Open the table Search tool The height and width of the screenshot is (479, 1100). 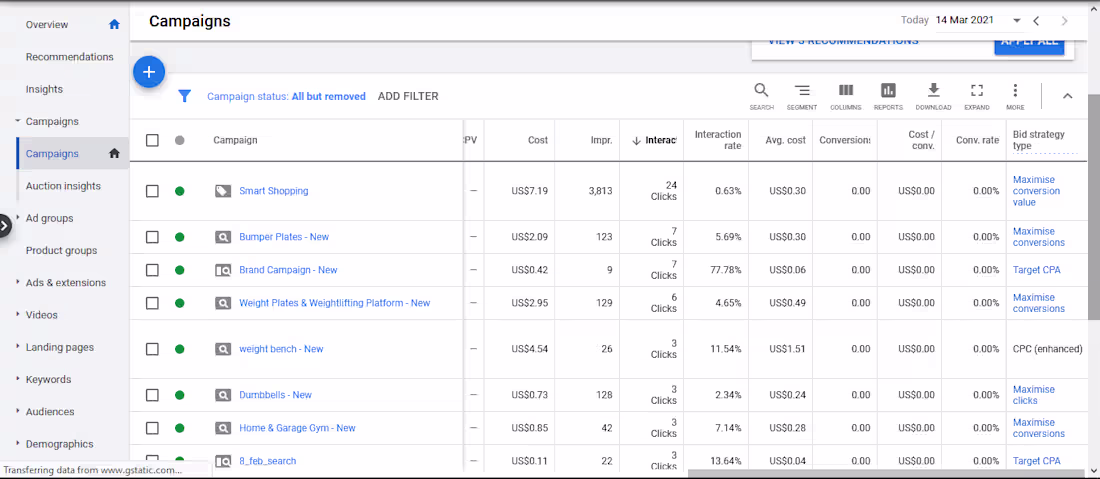pos(761,95)
